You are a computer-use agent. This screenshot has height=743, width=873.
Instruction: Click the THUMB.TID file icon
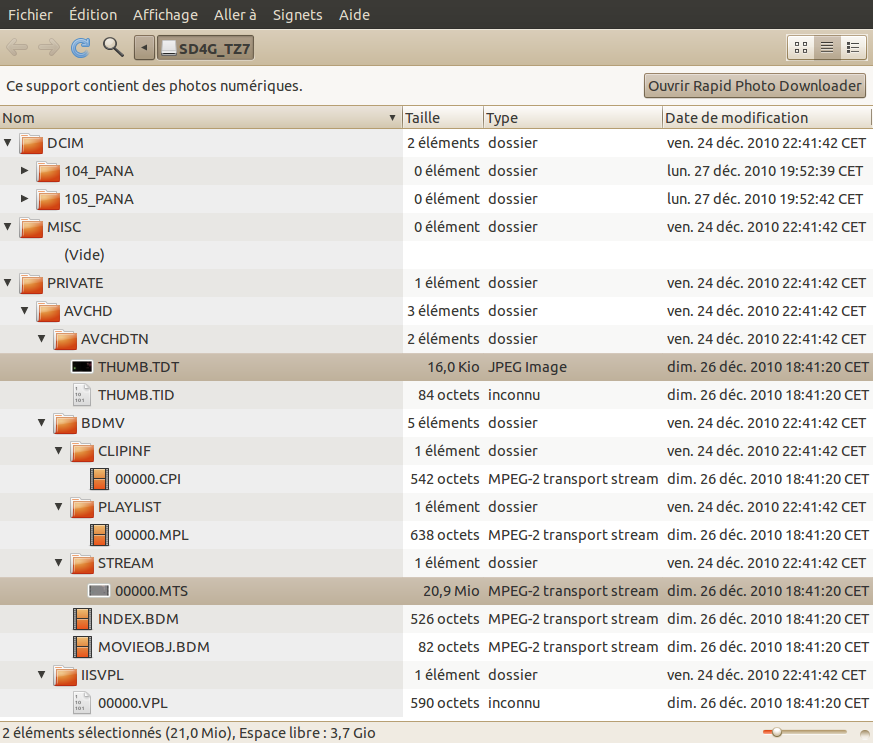[82, 395]
